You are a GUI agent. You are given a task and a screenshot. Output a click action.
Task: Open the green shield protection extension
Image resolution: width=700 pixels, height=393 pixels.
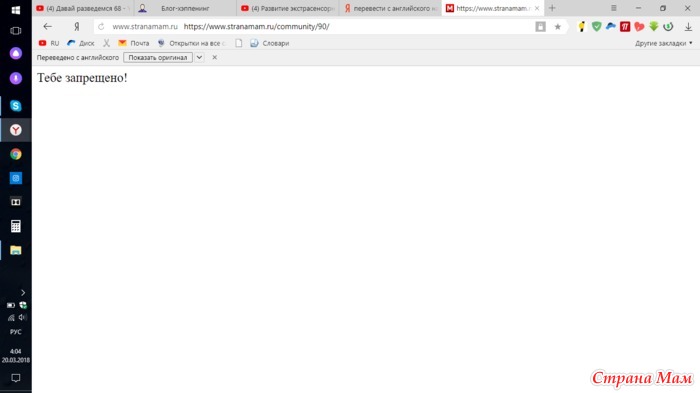pyautogui.click(x=596, y=27)
